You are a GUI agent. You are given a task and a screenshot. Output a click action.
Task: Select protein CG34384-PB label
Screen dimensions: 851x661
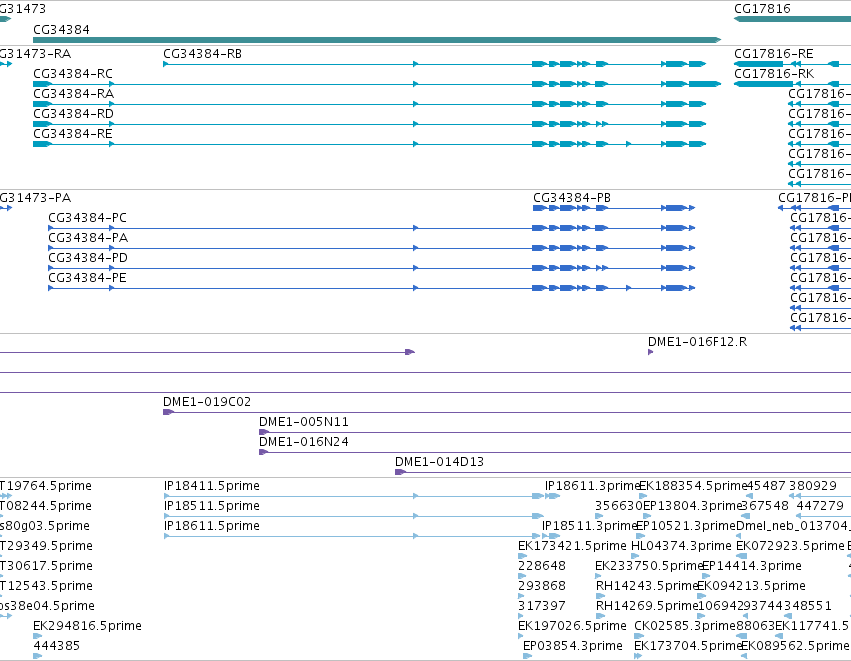tap(572, 198)
